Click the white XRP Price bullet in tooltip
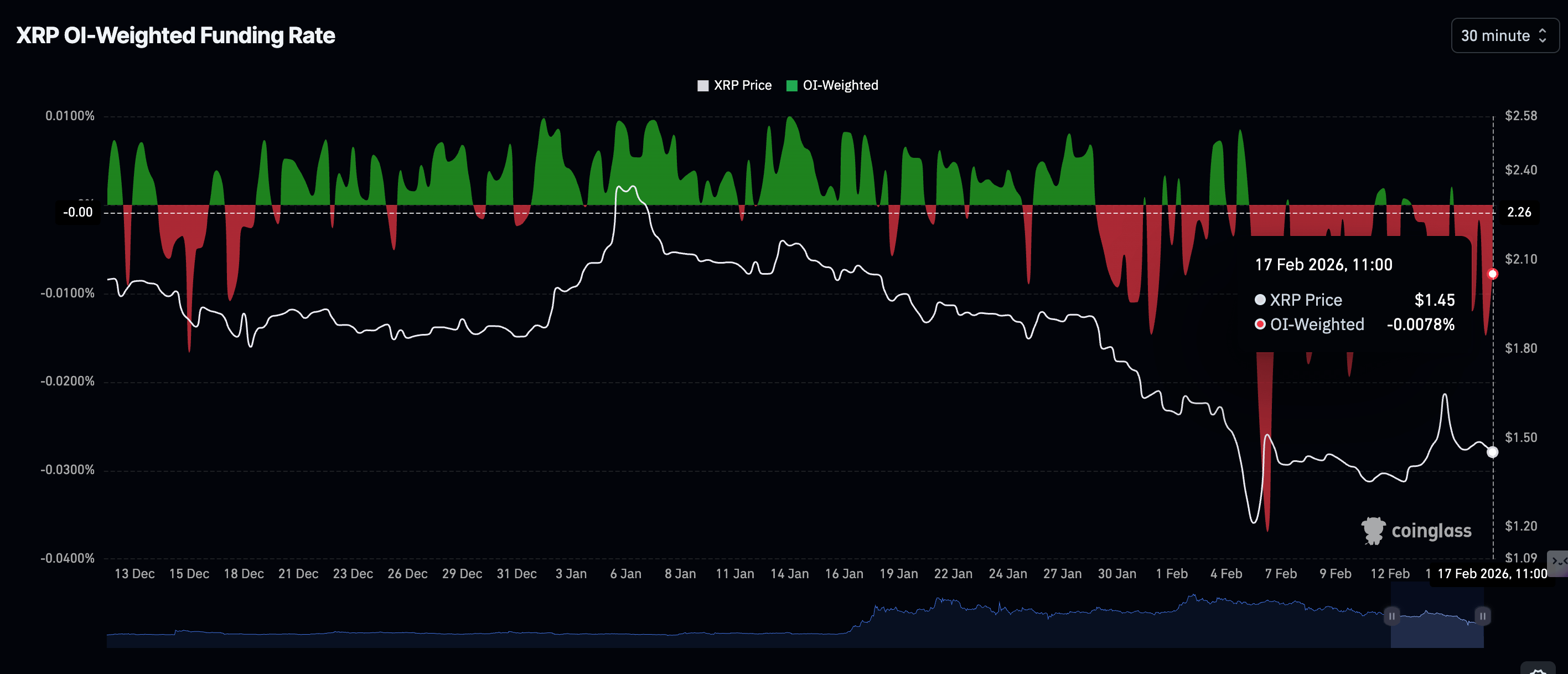This screenshot has width=1568, height=674. pos(1260,300)
